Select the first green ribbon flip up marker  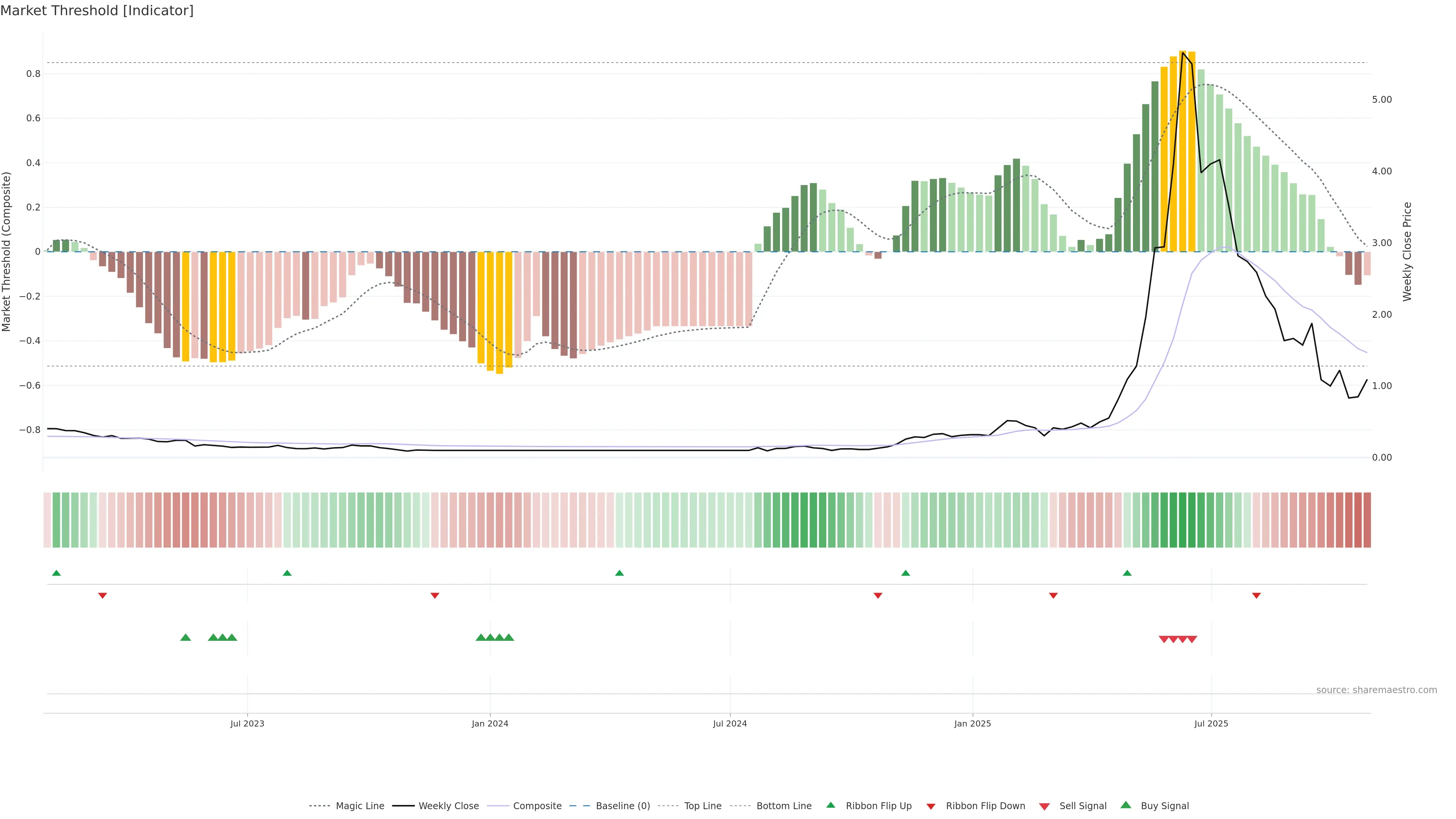click(x=56, y=573)
